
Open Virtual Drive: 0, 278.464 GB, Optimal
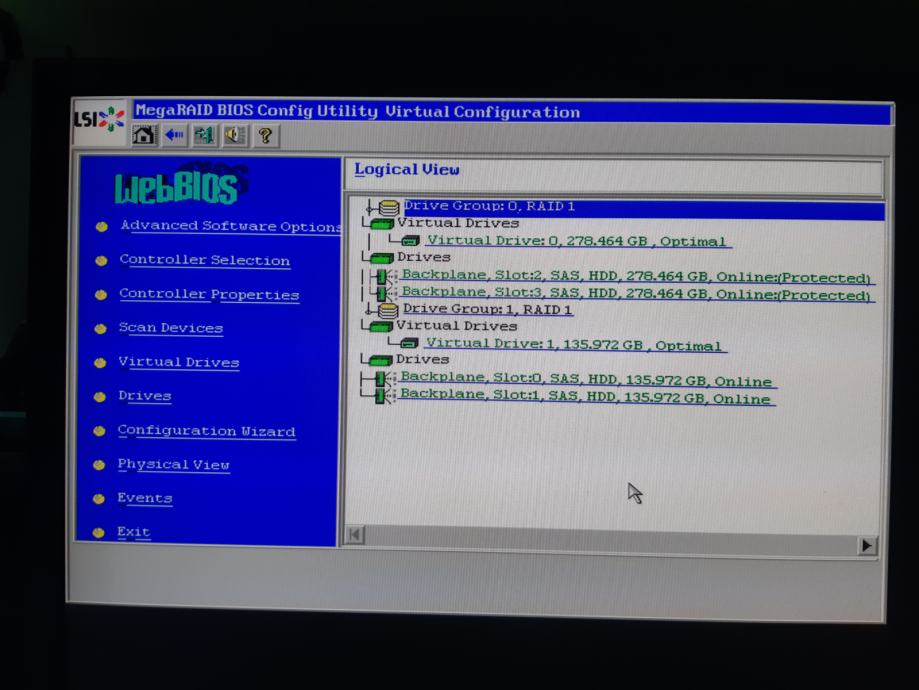tap(577, 241)
